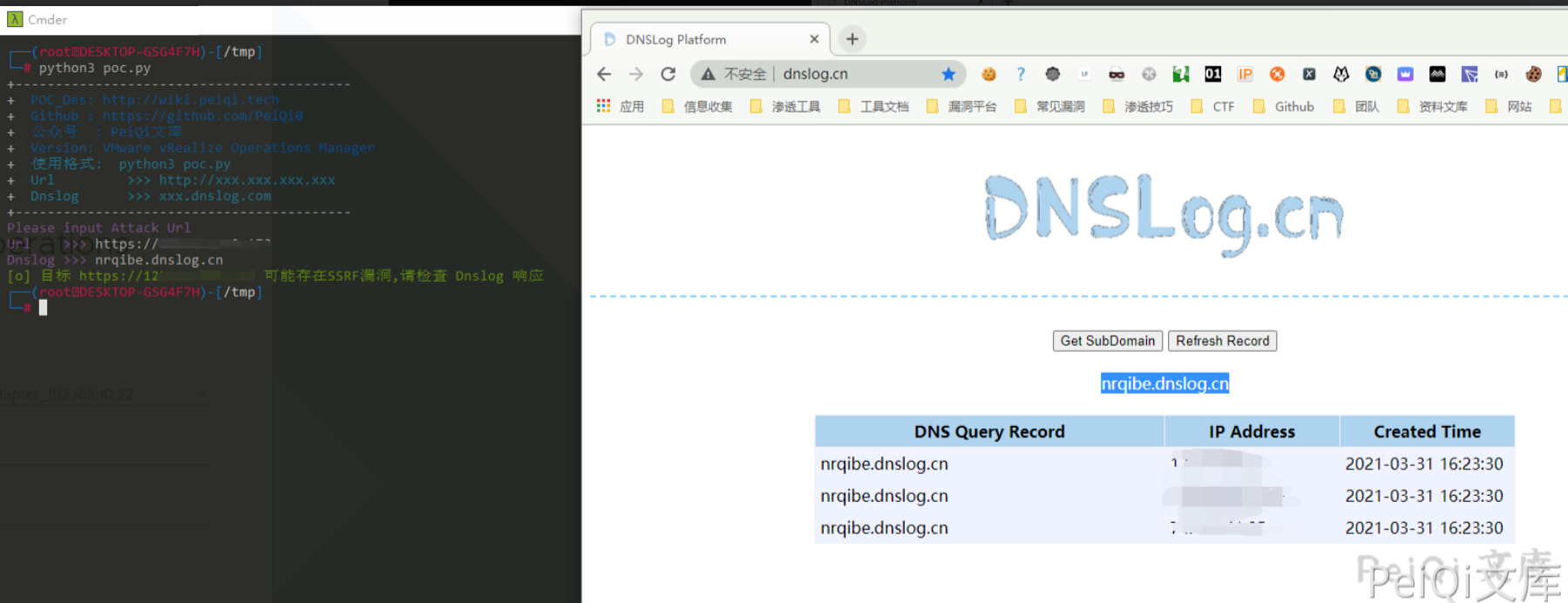
Task: Click the not-secure warning icon
Action: pyautogui.click(x=708, y=74)
